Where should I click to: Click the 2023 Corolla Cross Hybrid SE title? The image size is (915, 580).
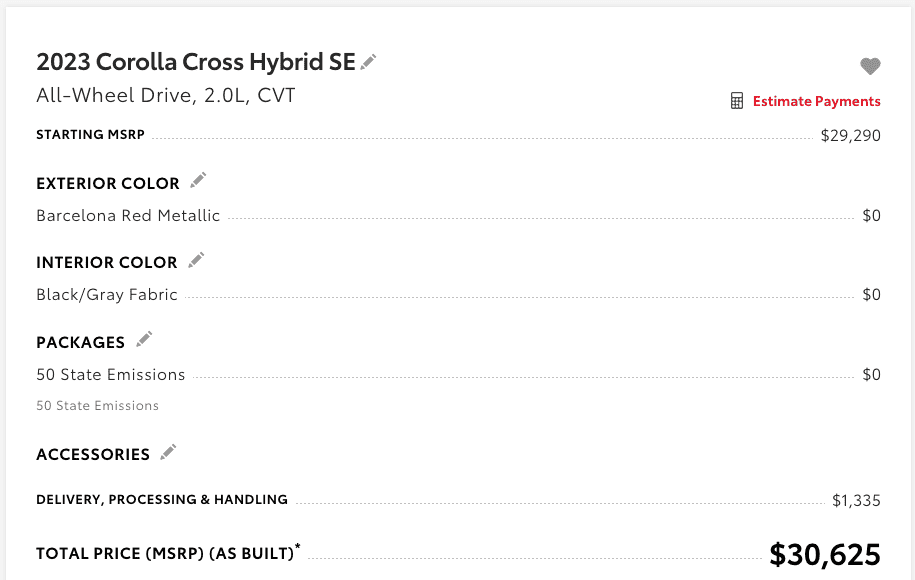point(195,62)
